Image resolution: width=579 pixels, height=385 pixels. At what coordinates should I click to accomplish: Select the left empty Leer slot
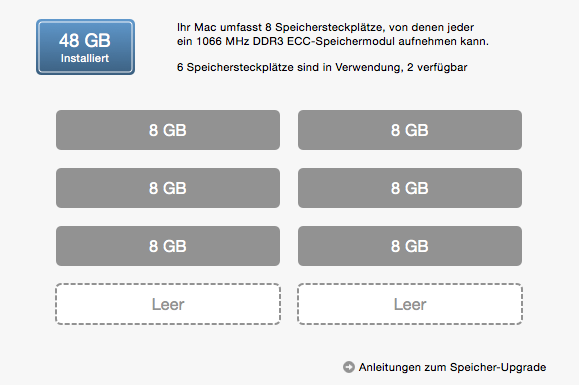pos(168,304)
